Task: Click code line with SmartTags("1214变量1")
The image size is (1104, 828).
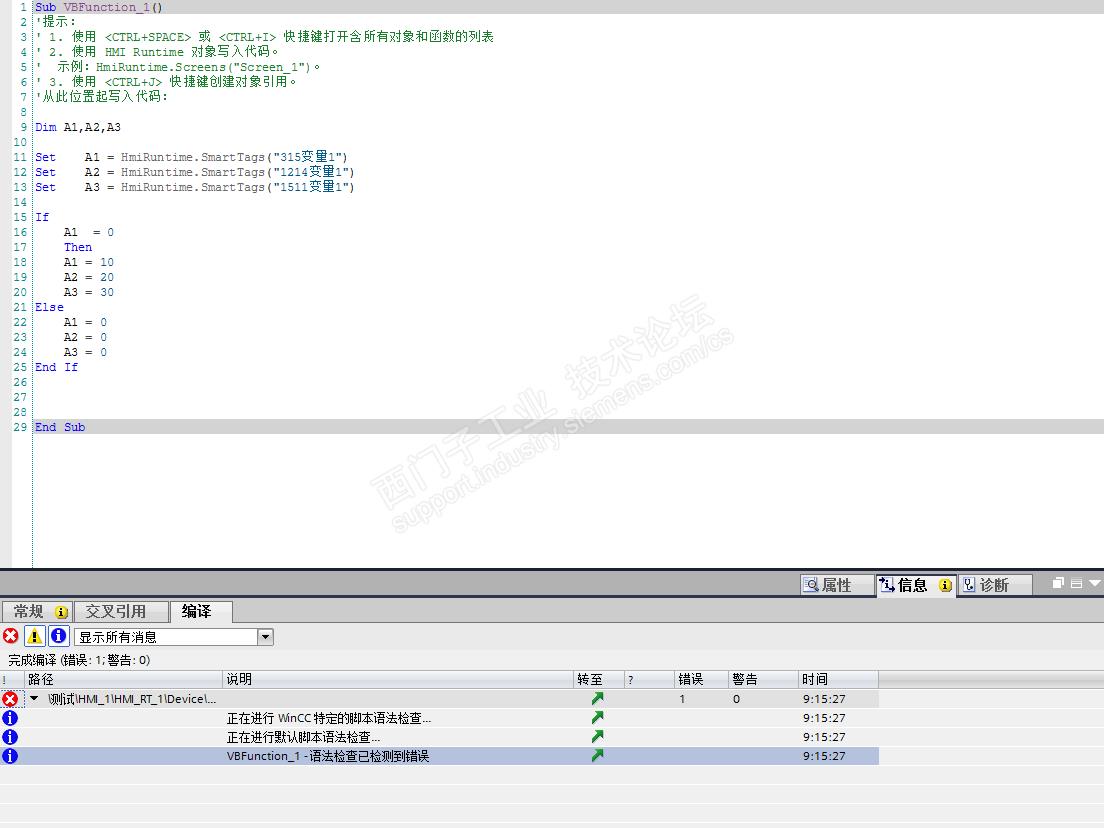Action: click(x=195, y=172)
